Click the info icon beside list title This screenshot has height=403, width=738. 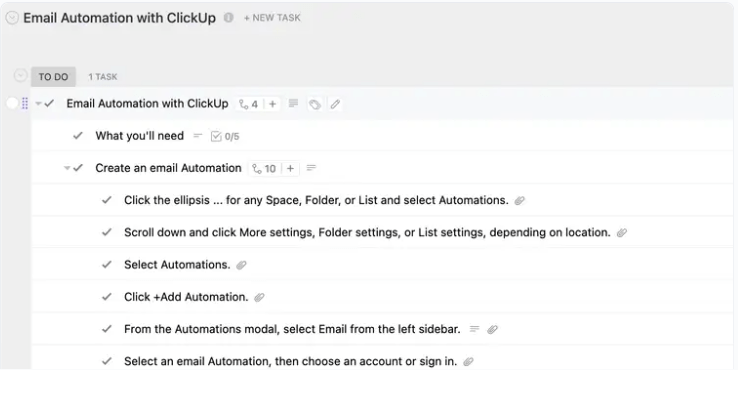click(x=228, y=18)
